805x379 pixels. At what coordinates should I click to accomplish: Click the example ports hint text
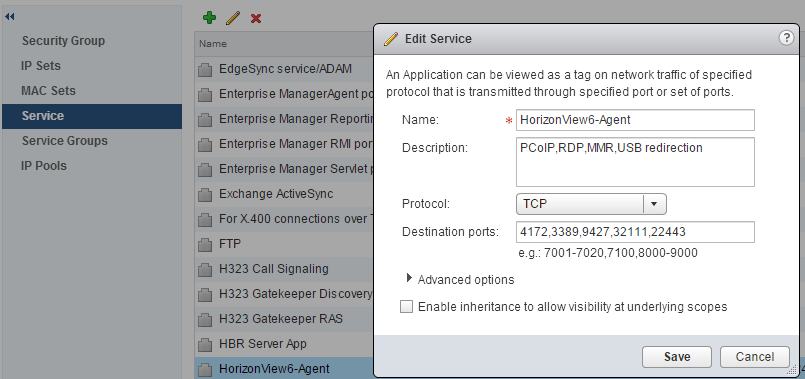pos(608,253)
